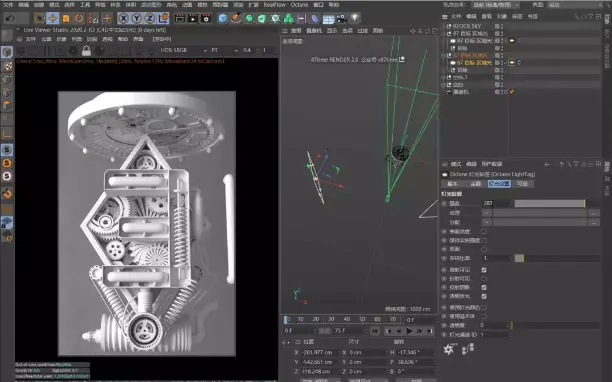Image resolution: width=612 pixels, height=382 pixels.
Task: Open the HDR sRGB dropdown
Action: point(183,50)
